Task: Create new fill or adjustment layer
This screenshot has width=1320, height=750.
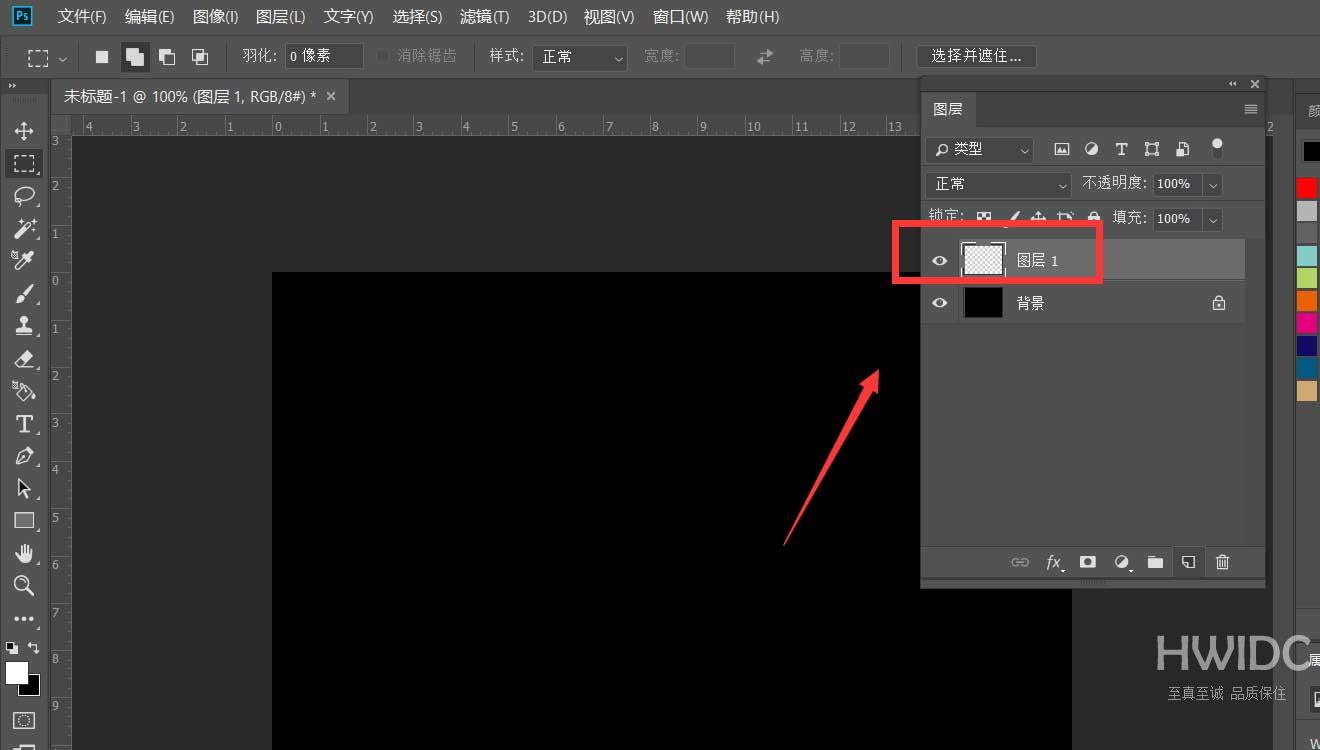Action: (x=1122, y=562)
